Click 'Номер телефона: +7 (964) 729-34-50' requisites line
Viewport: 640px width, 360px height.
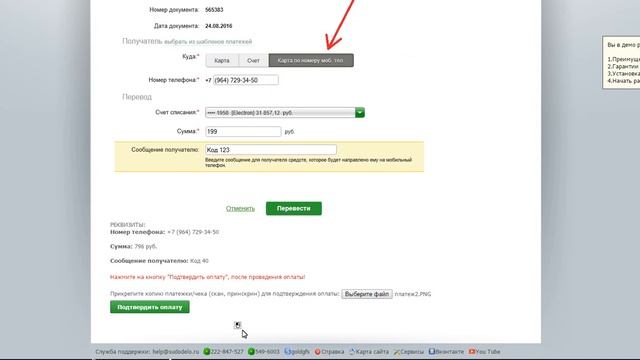click(x=164, y=232)
